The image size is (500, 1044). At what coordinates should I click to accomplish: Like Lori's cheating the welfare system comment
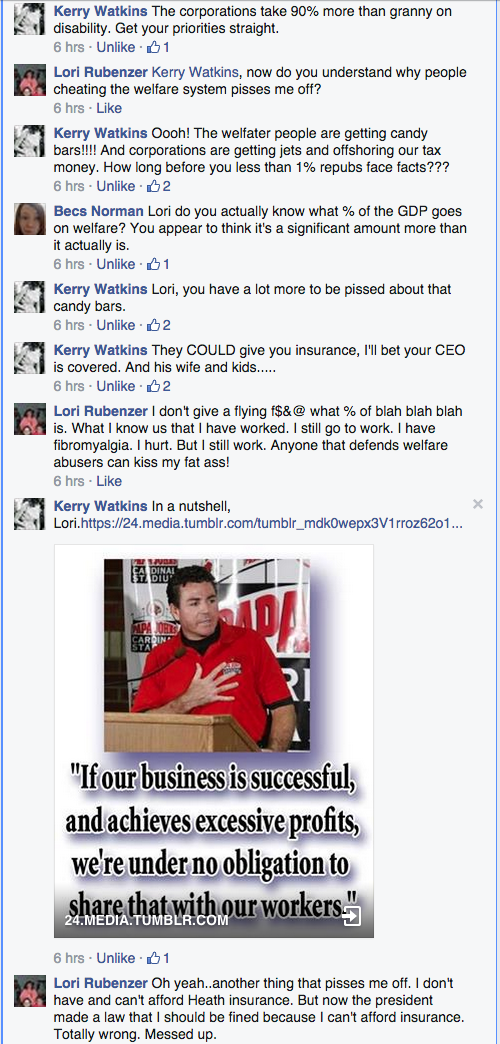pyautogui.click(x=109, y=108)
